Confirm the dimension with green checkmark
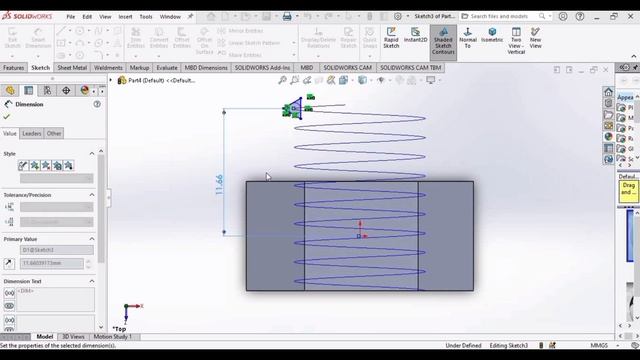The image size is (640, 360). (7, 117)
